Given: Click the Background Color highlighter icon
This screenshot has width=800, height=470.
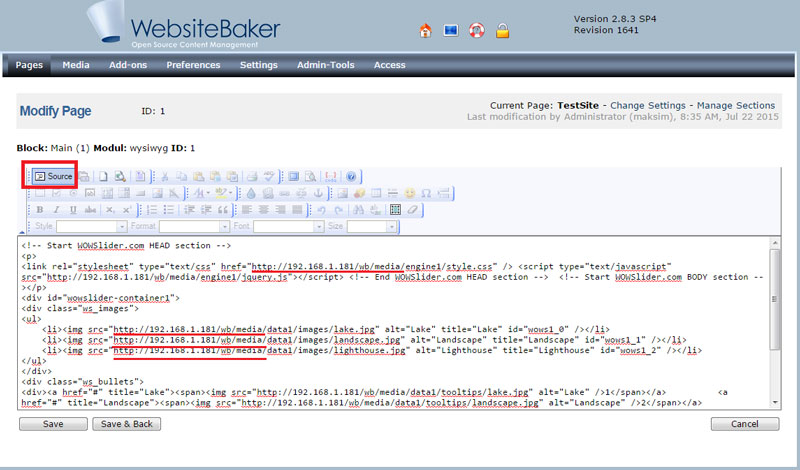Looking at the screenshot, I should 222,193.
